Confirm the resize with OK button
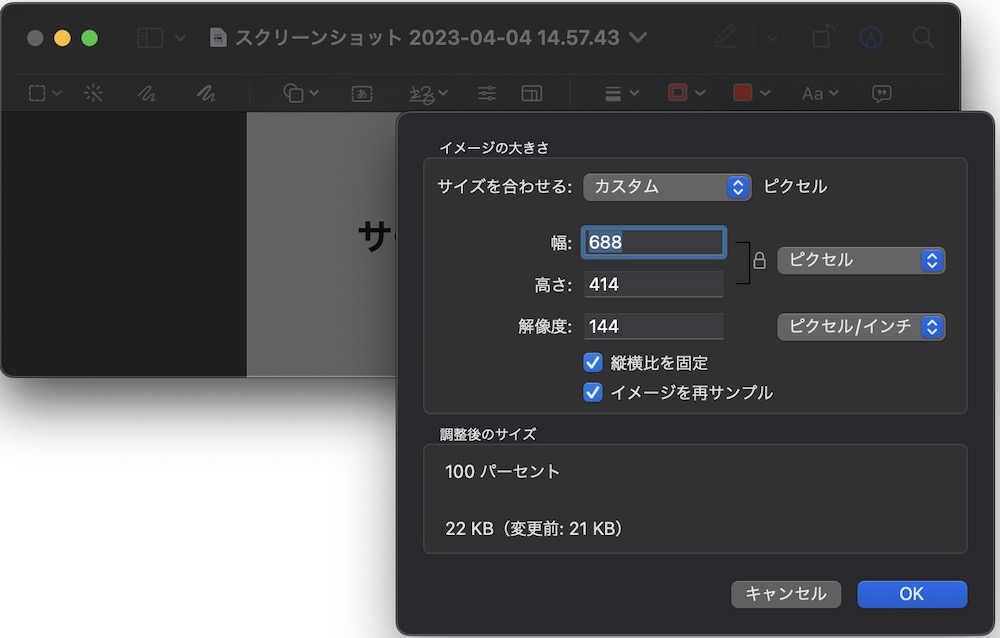Screen dimensions: 1000x638 (911, 594)
